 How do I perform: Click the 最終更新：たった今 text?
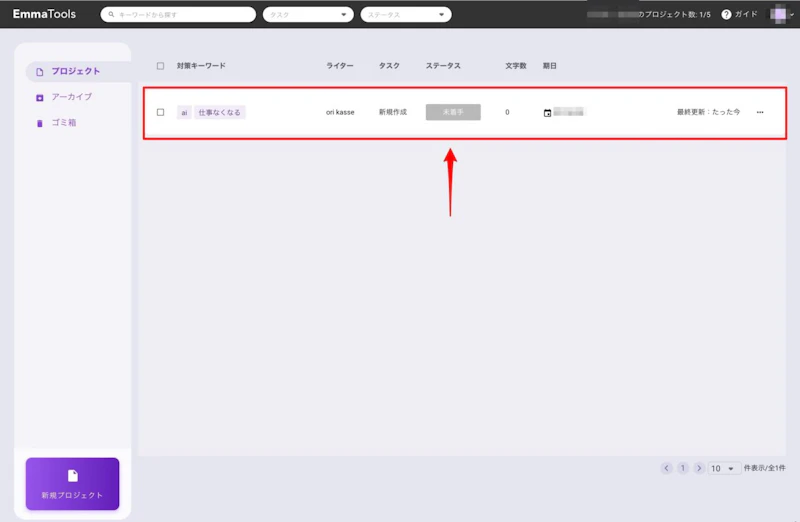[x=708, y=112]
